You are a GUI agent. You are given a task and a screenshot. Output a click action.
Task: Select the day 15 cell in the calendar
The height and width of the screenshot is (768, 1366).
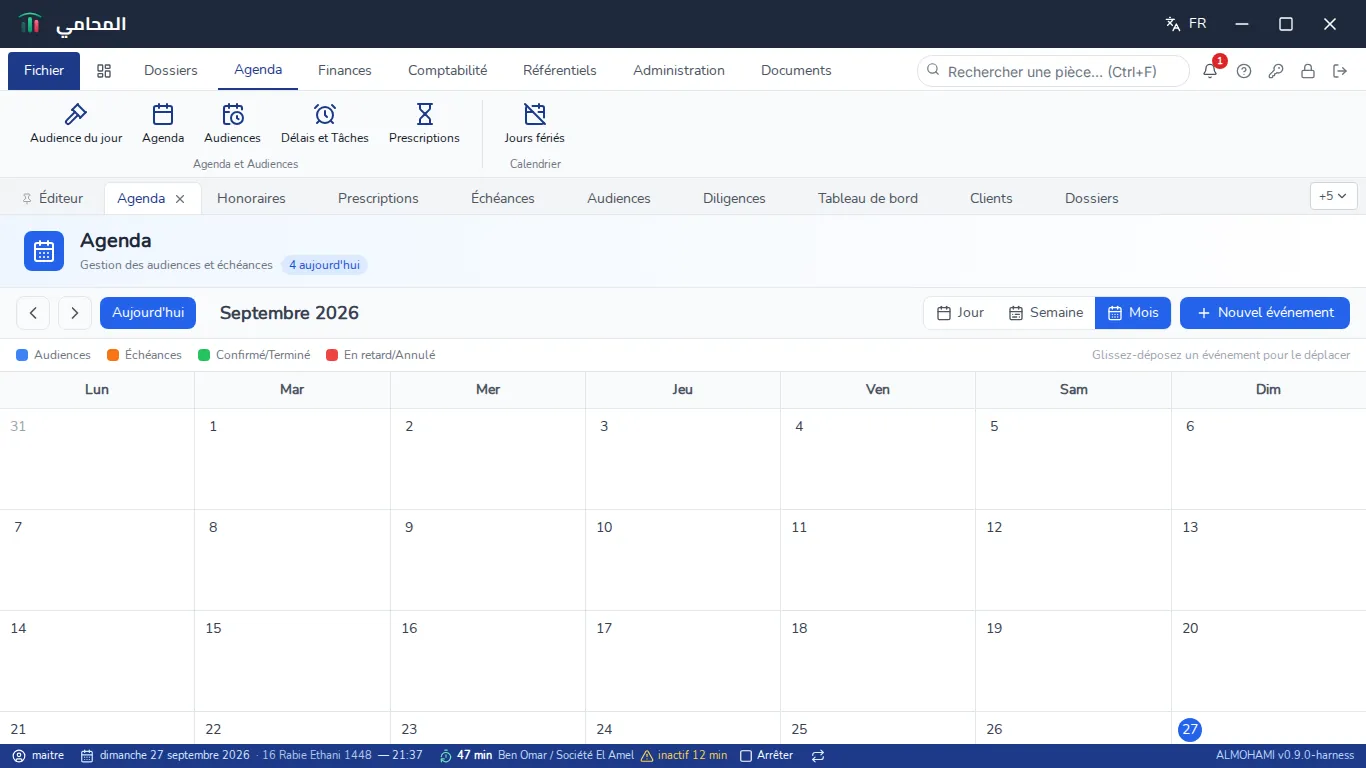tap(292, 661)
